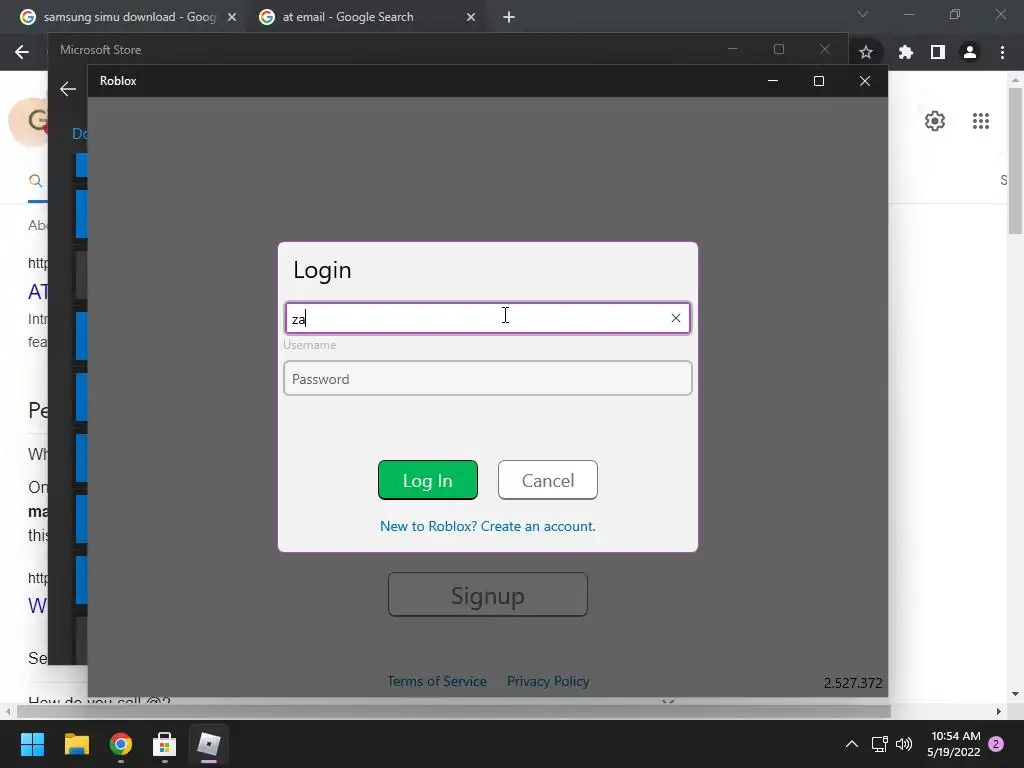The image size is (1024, 768).
Task: Show hidden system tray icons
Action: coord(852,744)
